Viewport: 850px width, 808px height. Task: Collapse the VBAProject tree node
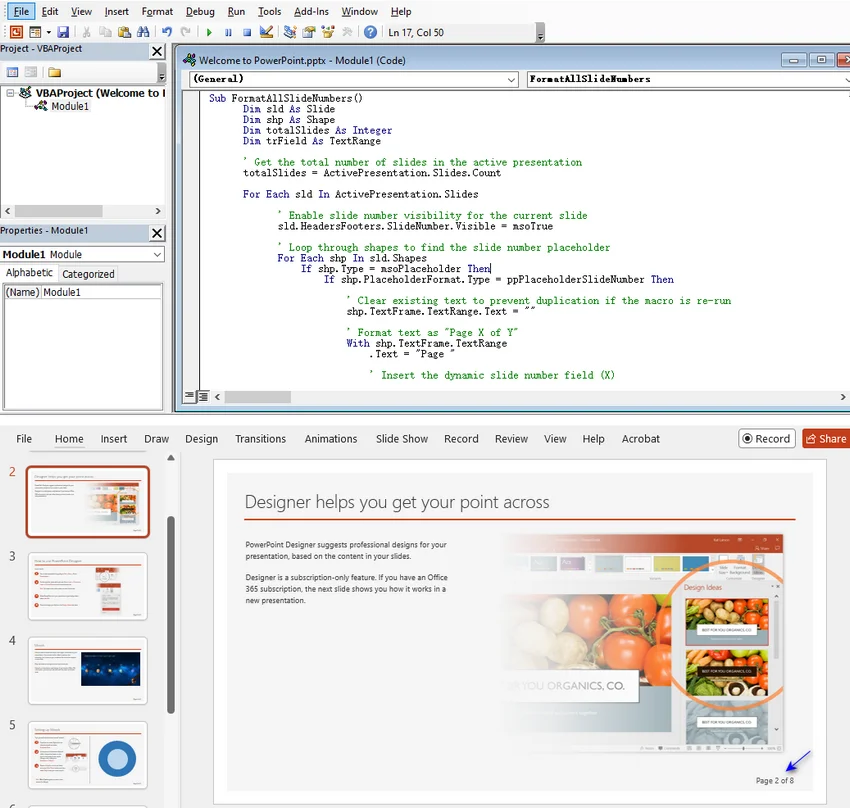click(10, 93)
